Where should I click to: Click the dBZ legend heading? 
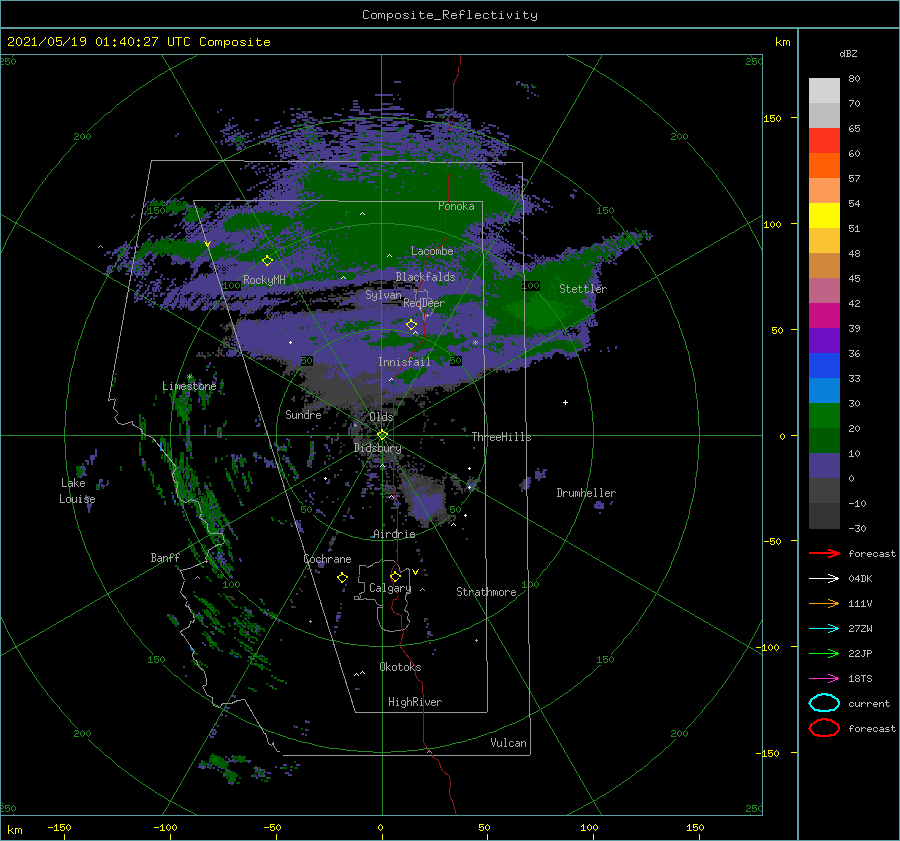coord(848,53)
